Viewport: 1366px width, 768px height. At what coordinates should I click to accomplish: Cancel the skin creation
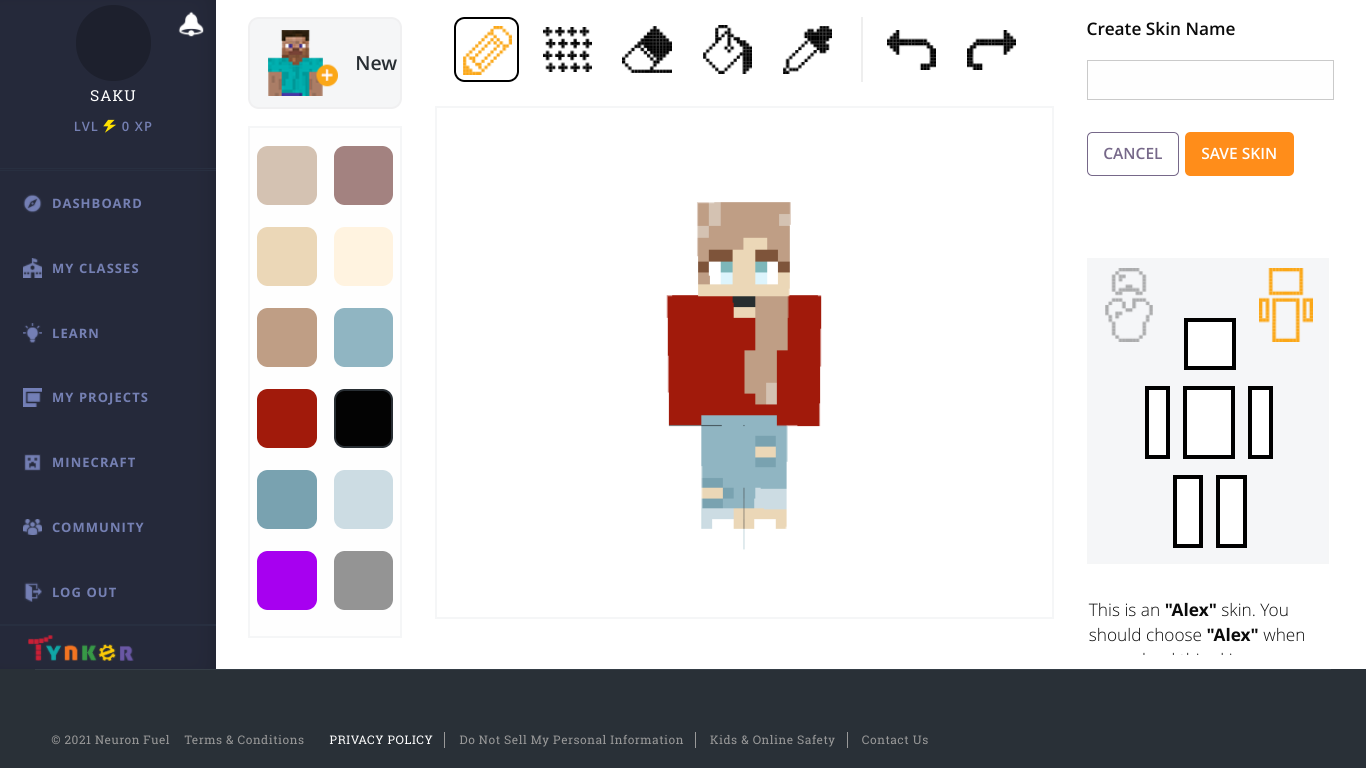[1132, 154]
